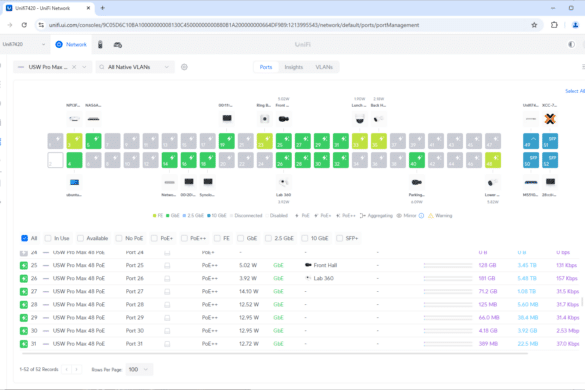Click the browser address bar URL
Viewport: 585px width, 390px height.
point(234,25)
